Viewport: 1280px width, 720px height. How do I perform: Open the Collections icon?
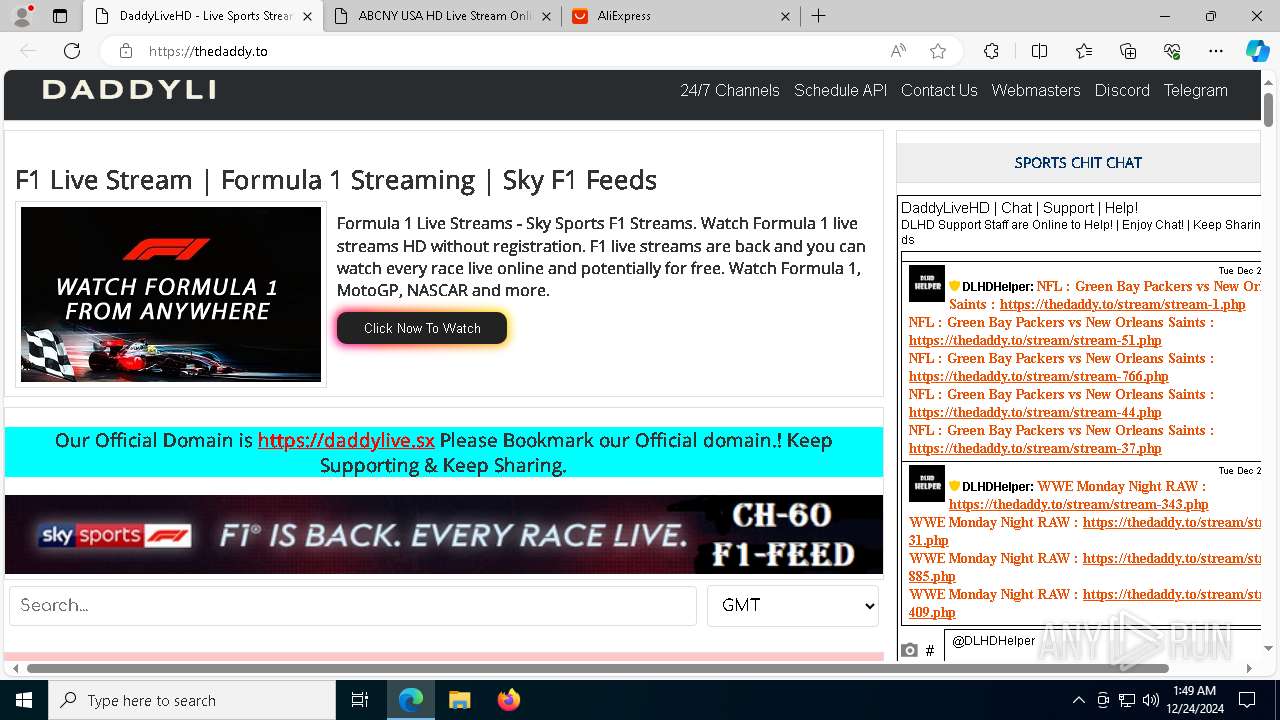[x=1128, y=51]
